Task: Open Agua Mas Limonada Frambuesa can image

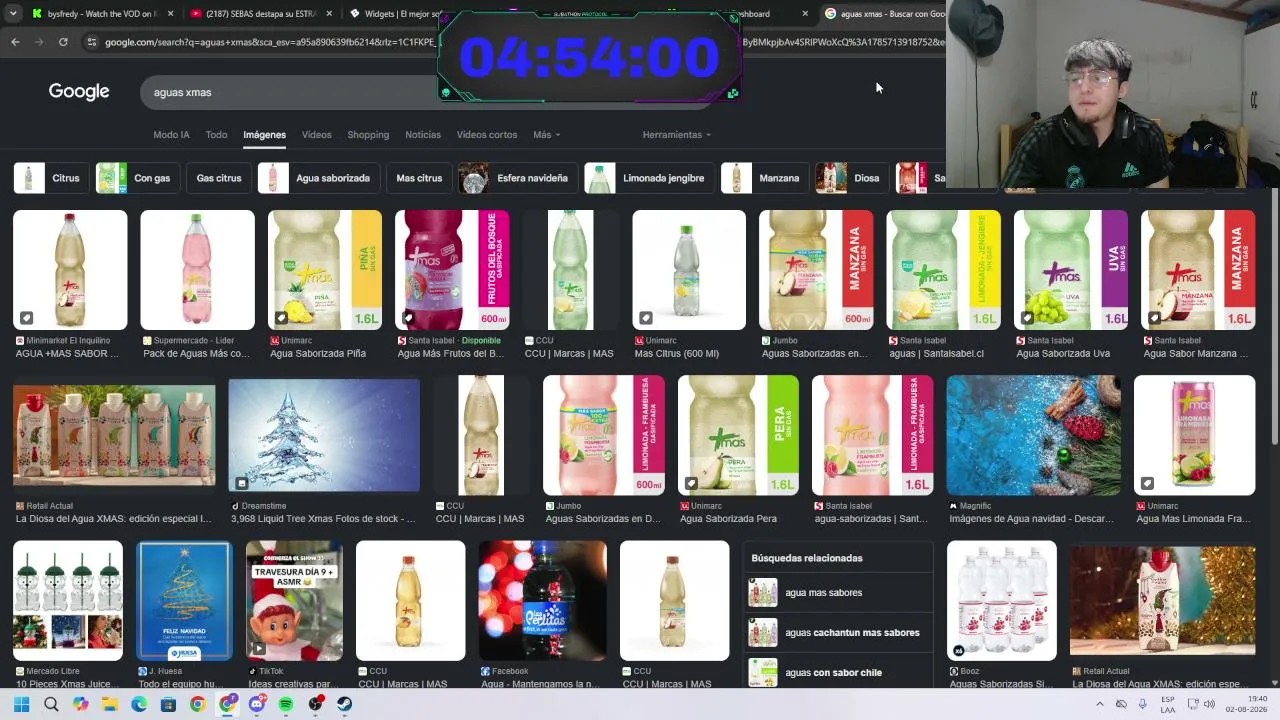Action: pos(1194,435)
